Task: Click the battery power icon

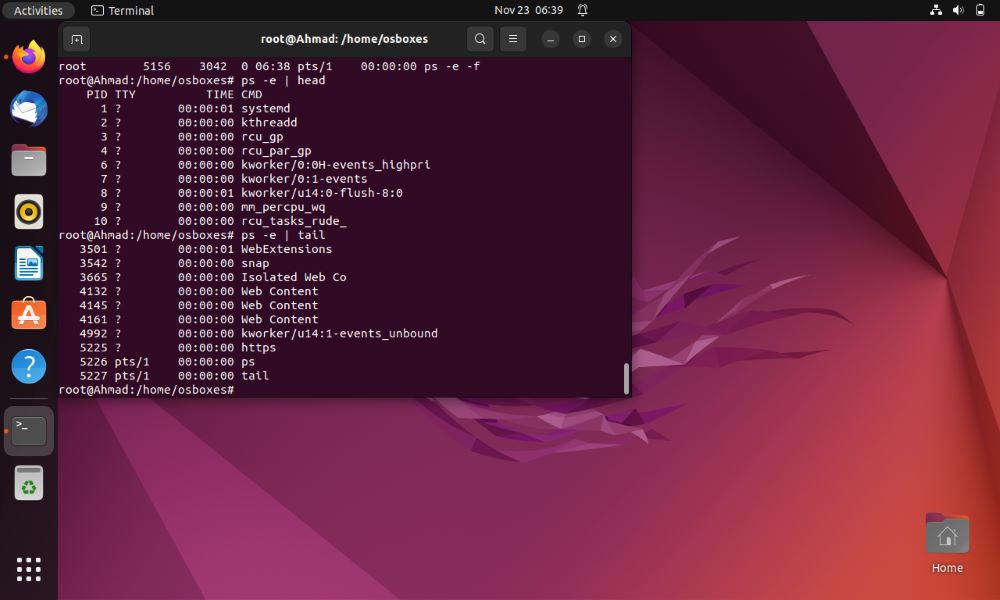Action: (x=980, y=10)
